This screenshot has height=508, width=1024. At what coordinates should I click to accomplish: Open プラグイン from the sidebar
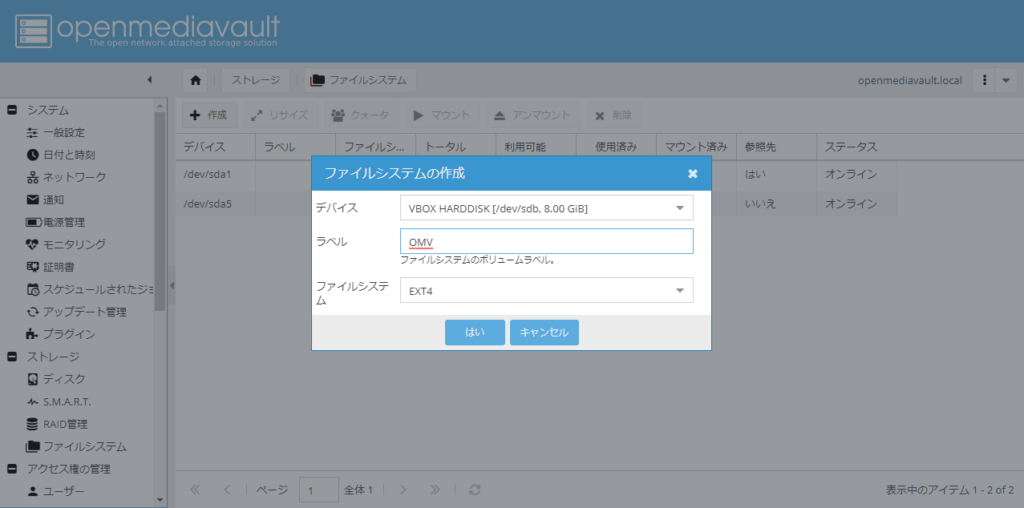click(68, 334)
